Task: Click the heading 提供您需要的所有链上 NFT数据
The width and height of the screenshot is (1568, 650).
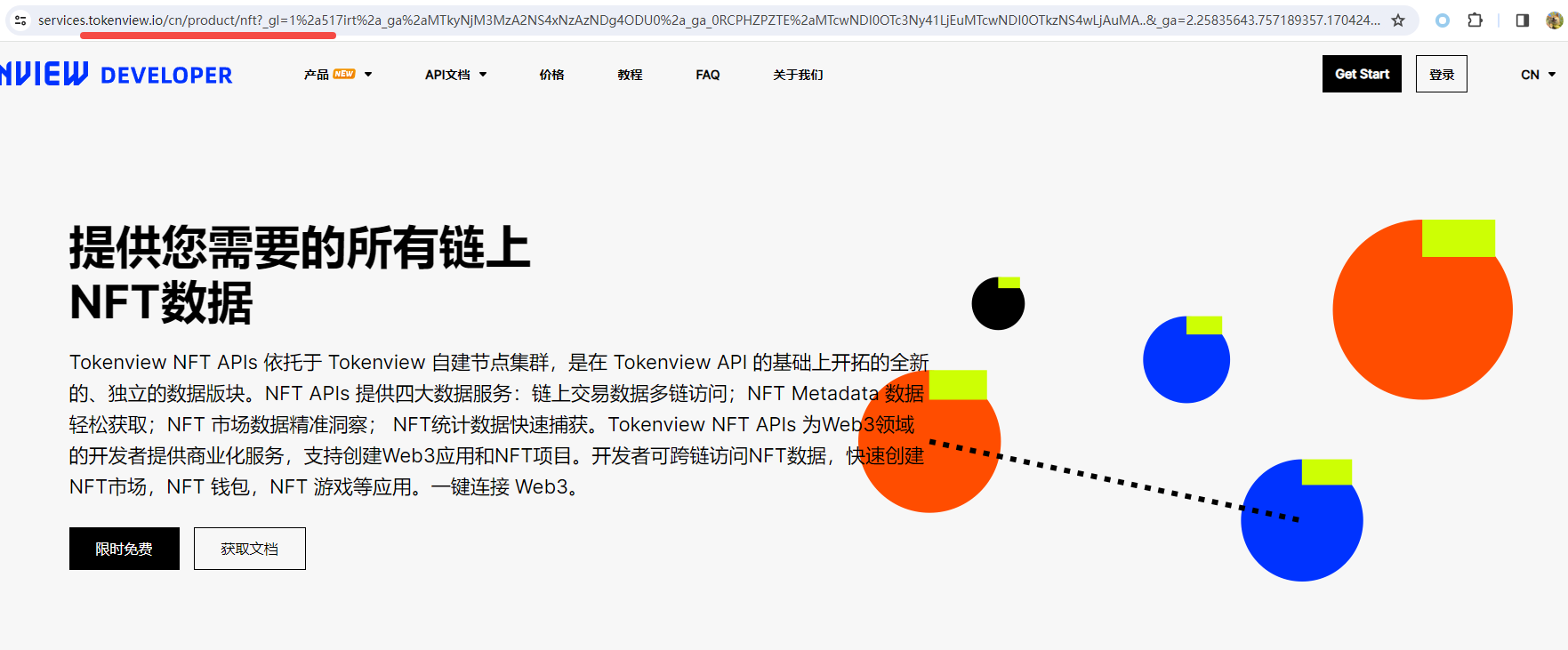Action: click(300, 274)
